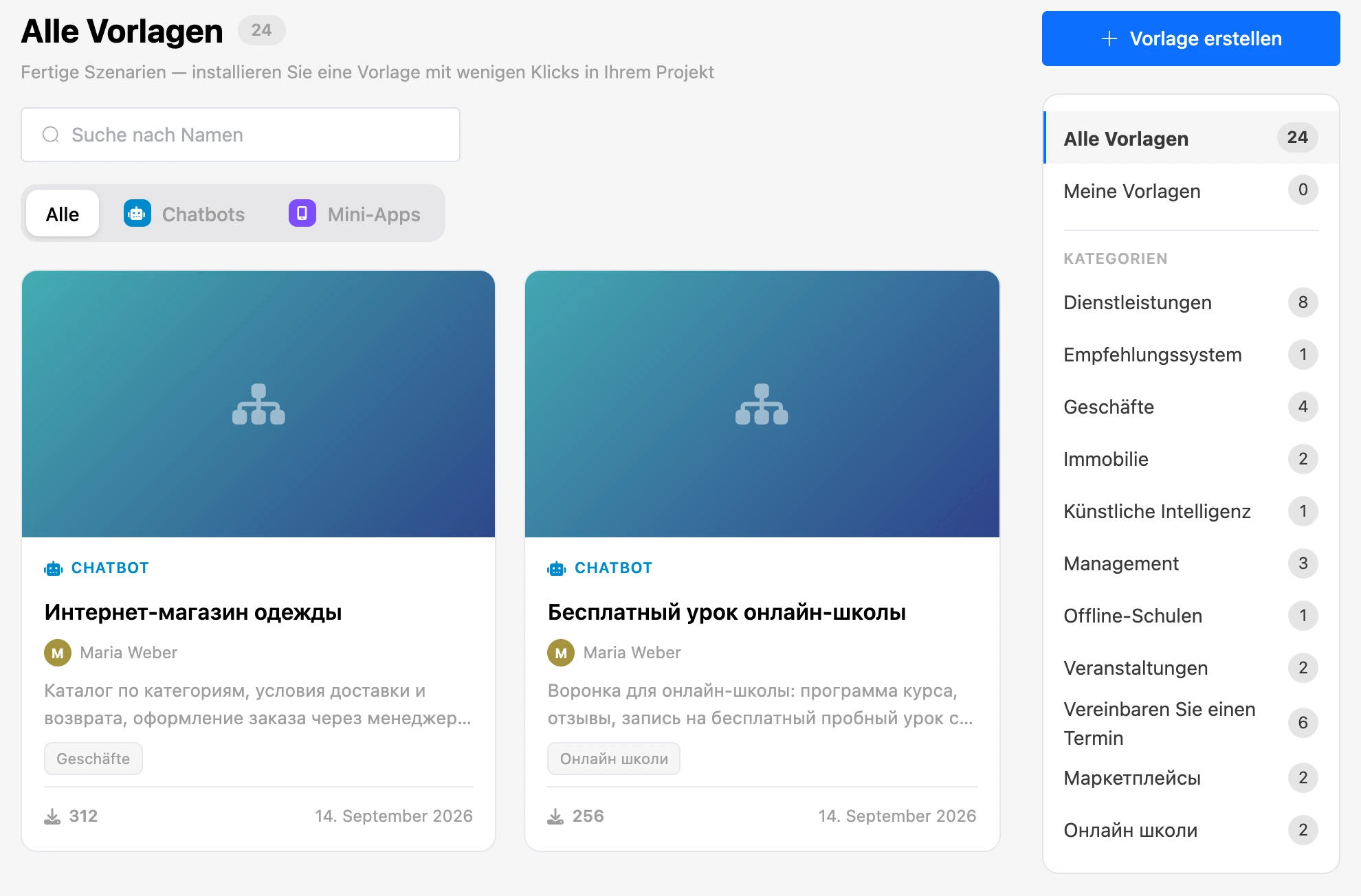The width and height of the screenshot is (1361, 896).
Task: Click the search magnifier icon
Action: point(51,135)
